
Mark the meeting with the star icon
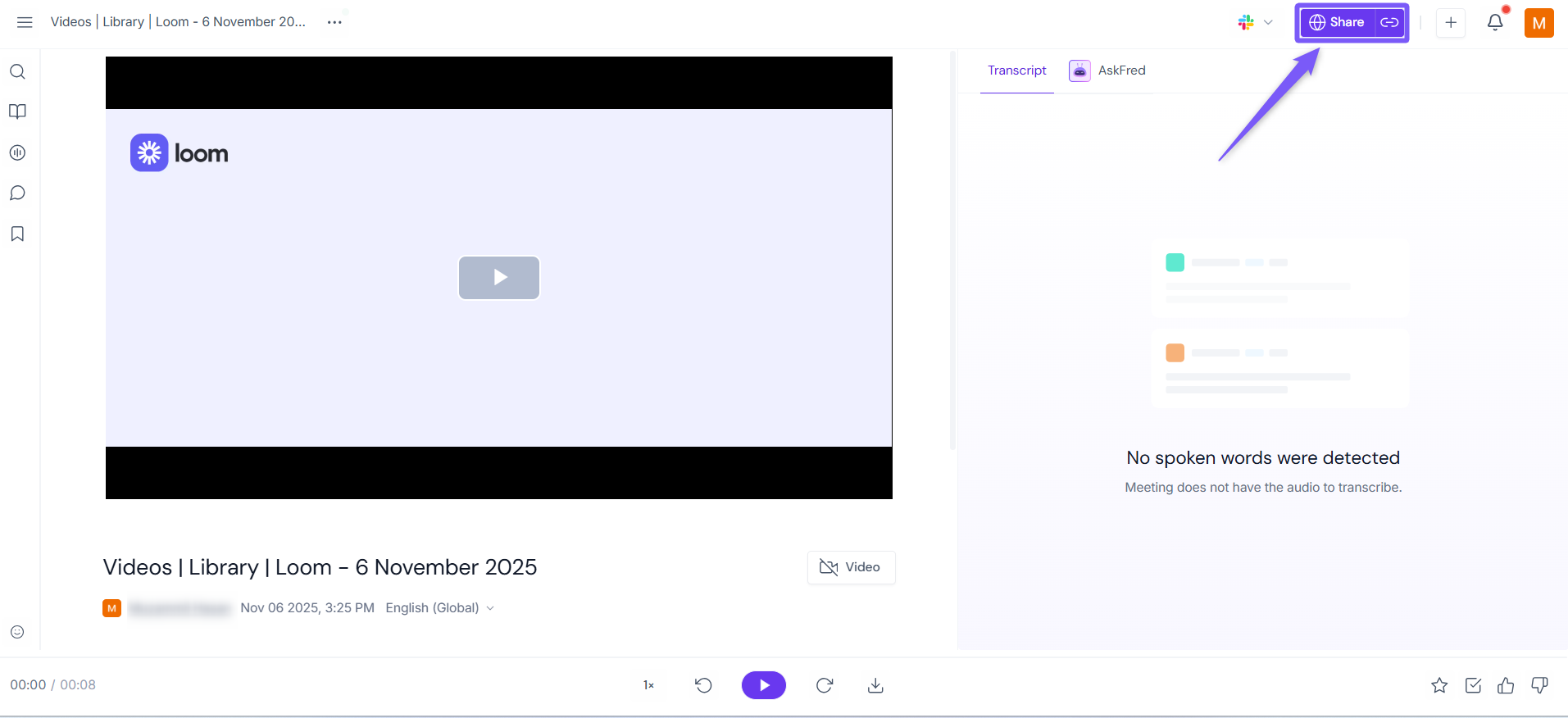pos(1439,685)
